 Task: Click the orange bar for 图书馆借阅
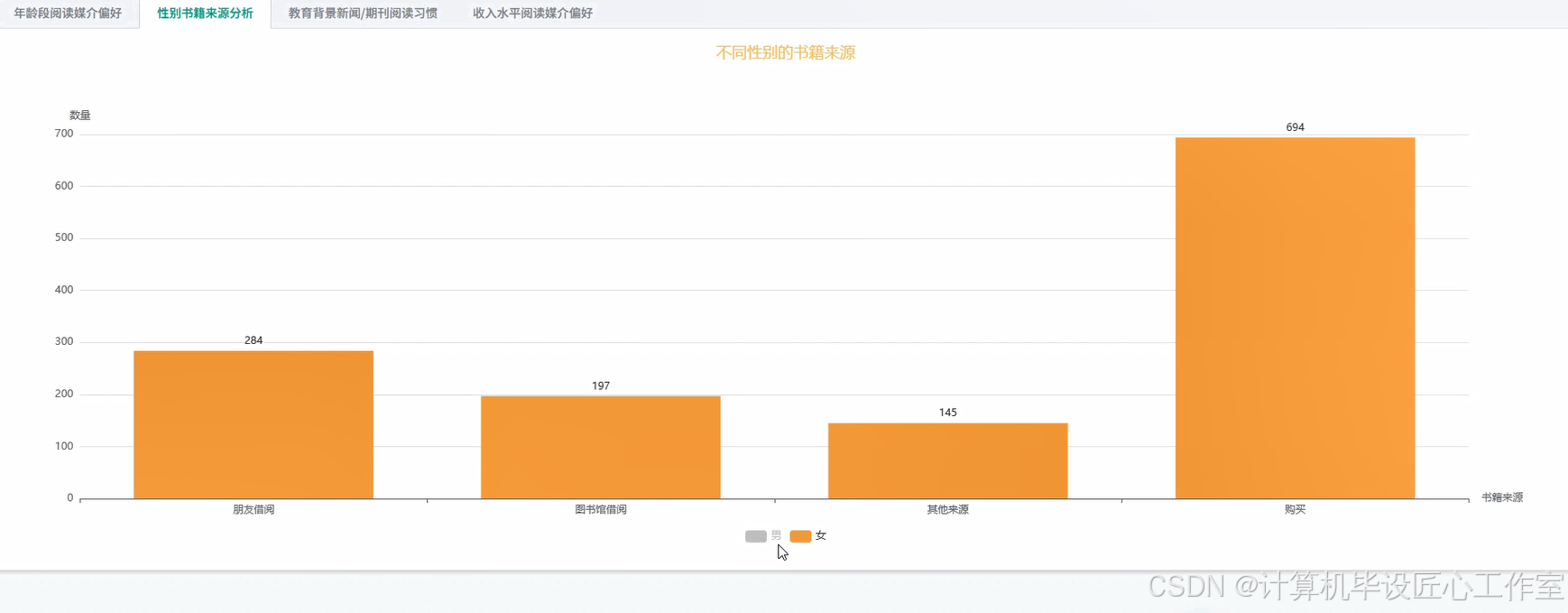click(x=601, y=447)
